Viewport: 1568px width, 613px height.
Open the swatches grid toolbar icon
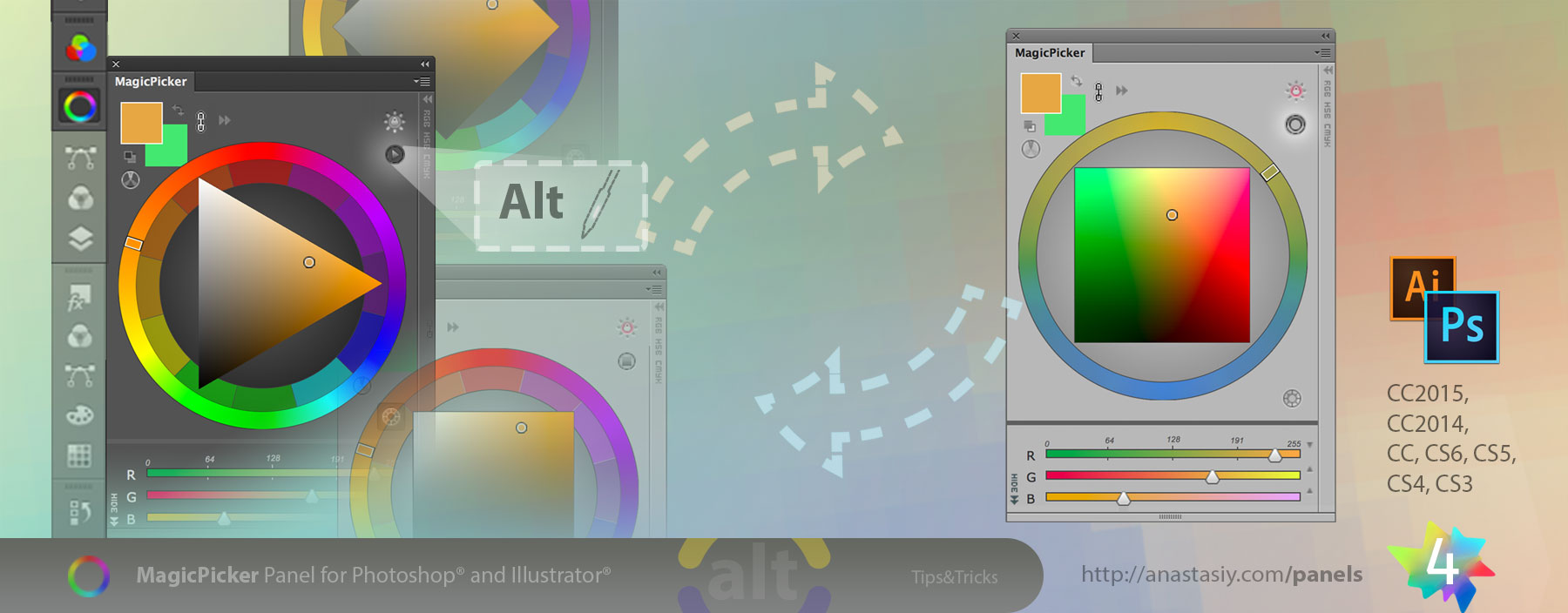pos(79,455)
